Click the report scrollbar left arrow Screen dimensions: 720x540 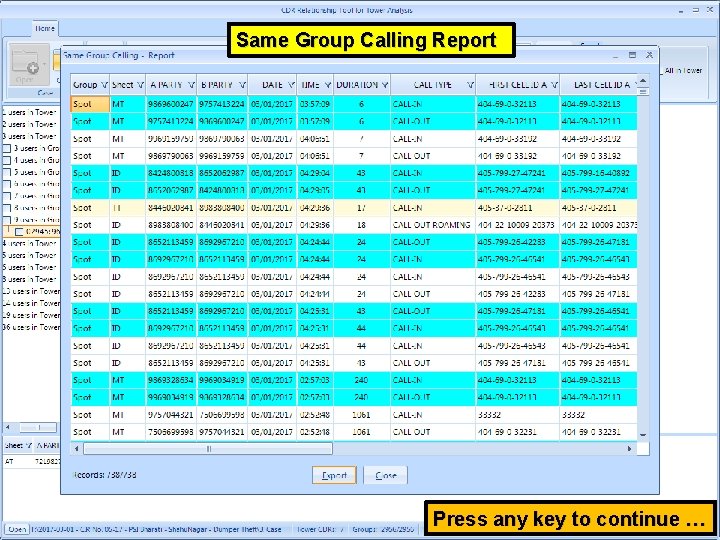(x=77, y=449)
